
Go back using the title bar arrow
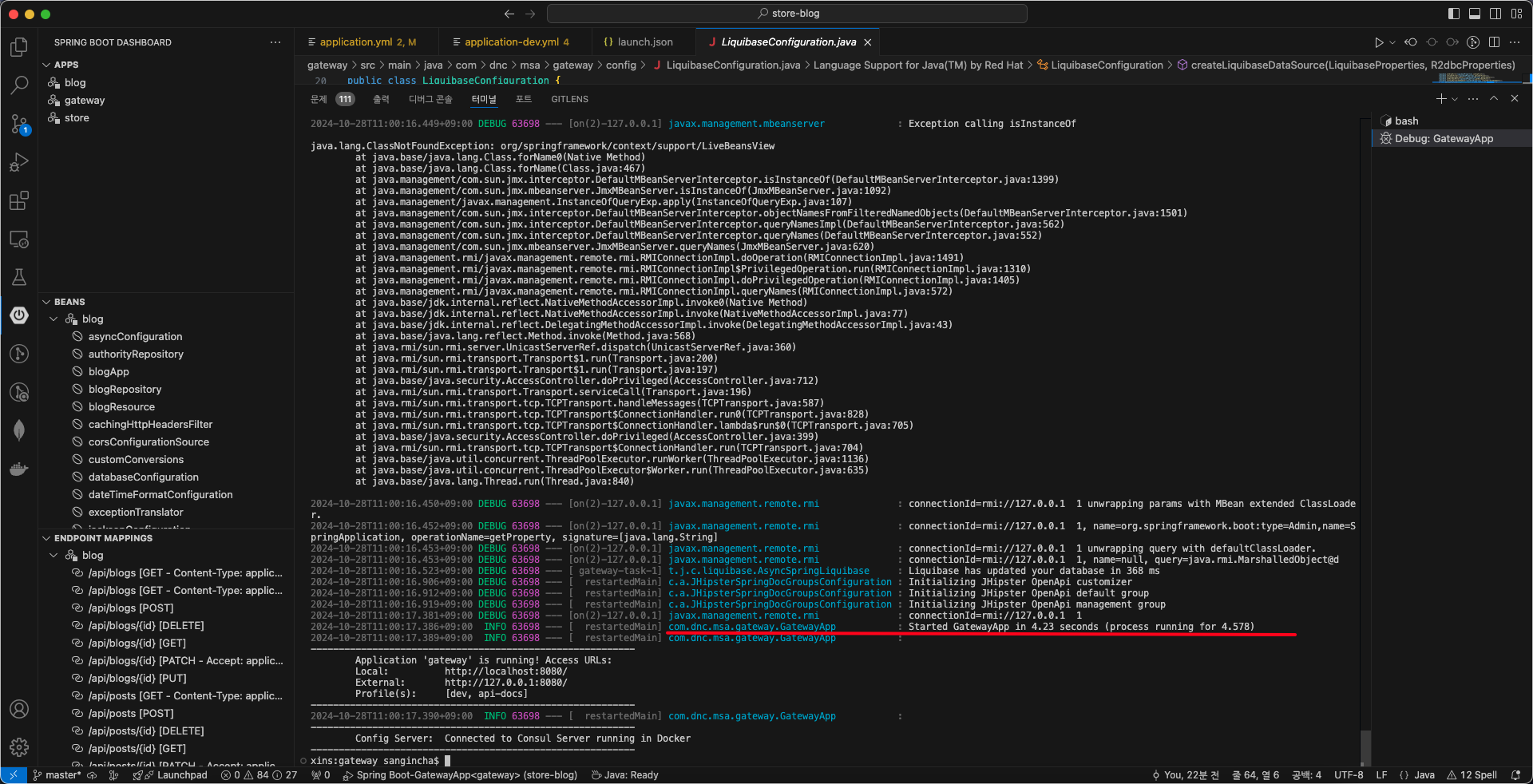[509, 14]
